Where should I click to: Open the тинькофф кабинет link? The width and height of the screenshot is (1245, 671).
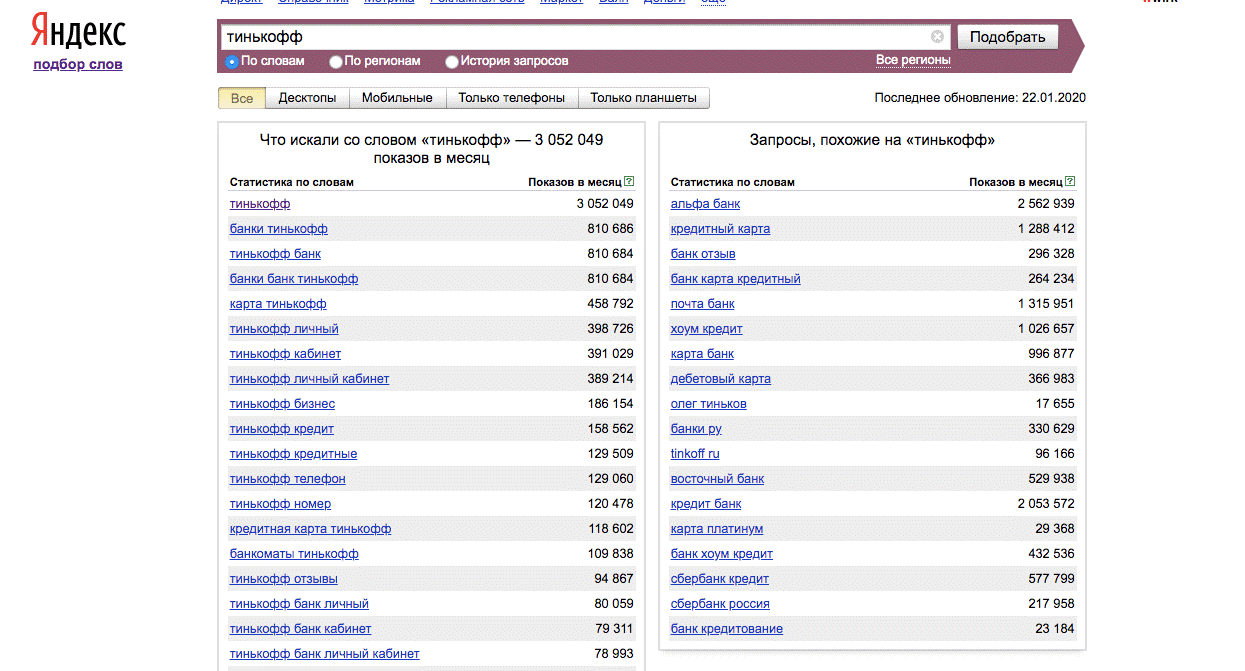click(285, 354)
